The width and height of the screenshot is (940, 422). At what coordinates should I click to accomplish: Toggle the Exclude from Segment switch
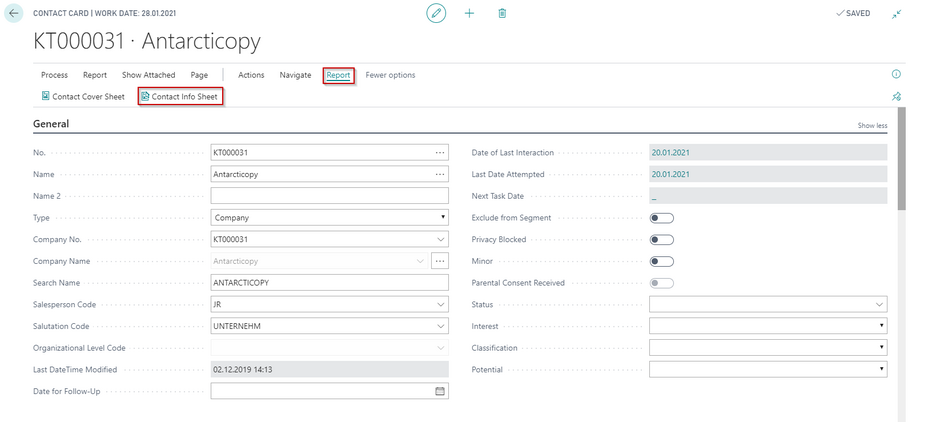661,218
